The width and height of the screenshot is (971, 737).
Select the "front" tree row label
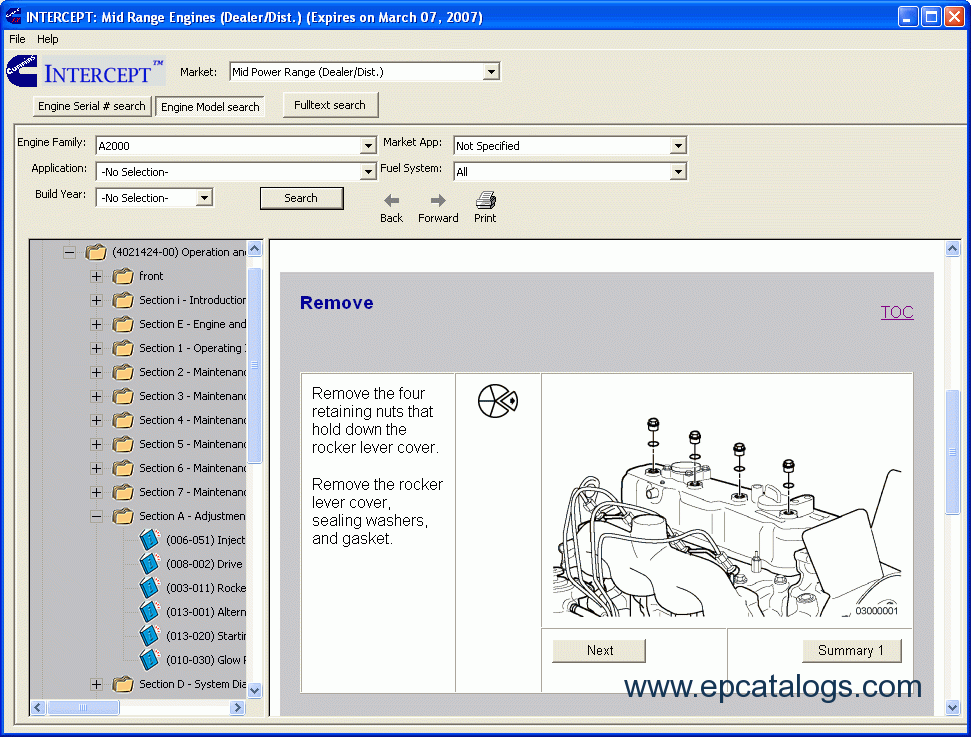tap(151, 276)
